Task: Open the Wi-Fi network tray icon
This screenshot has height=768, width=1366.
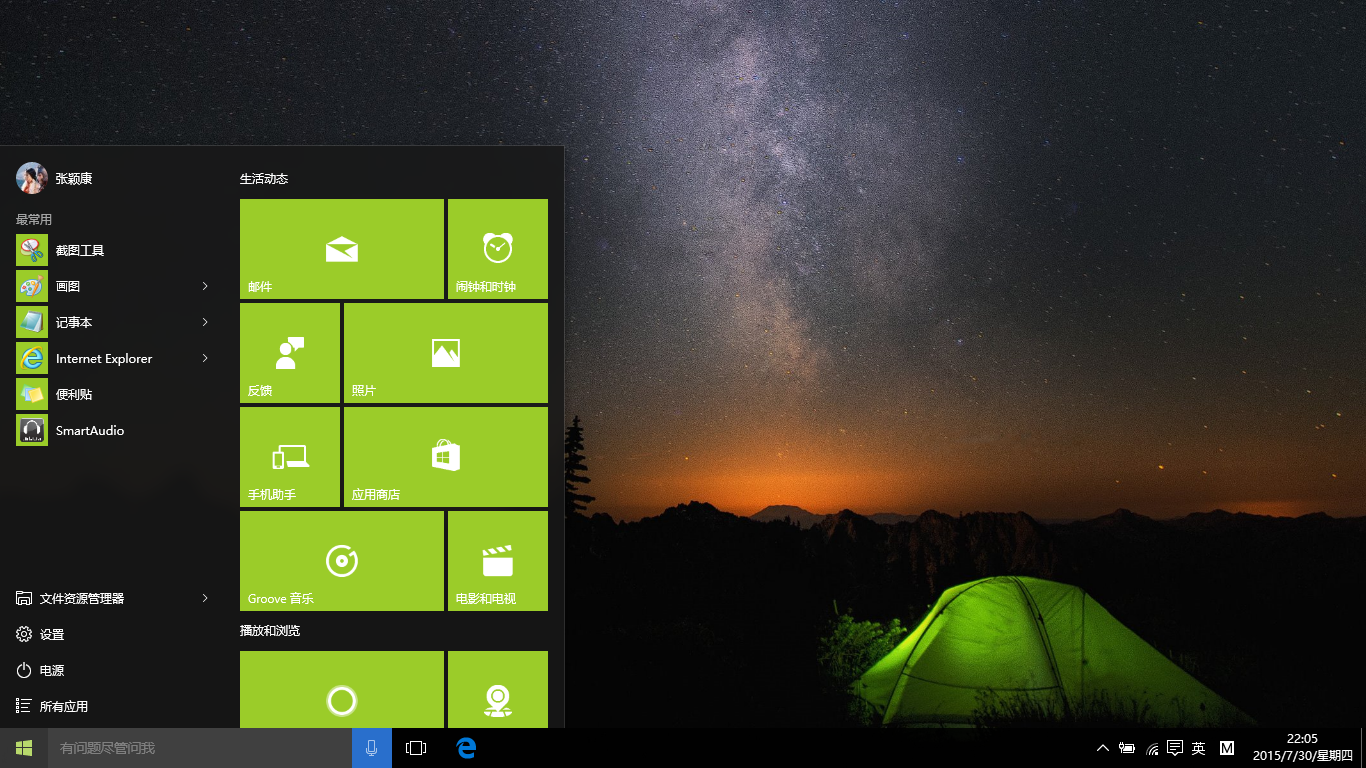Action: pos(1152,748)
